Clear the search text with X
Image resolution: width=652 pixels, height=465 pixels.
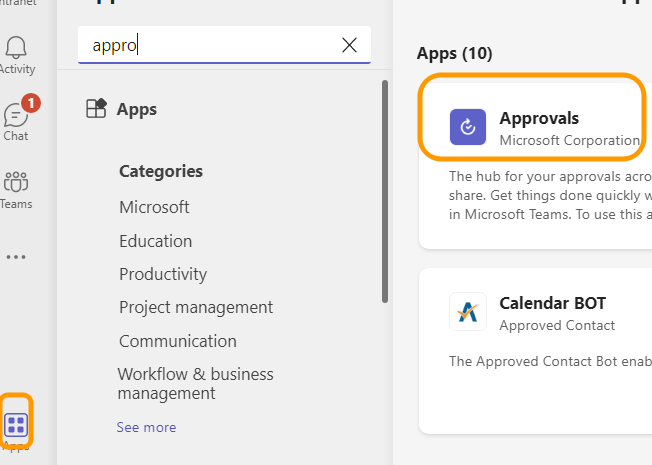pos(349,44)
